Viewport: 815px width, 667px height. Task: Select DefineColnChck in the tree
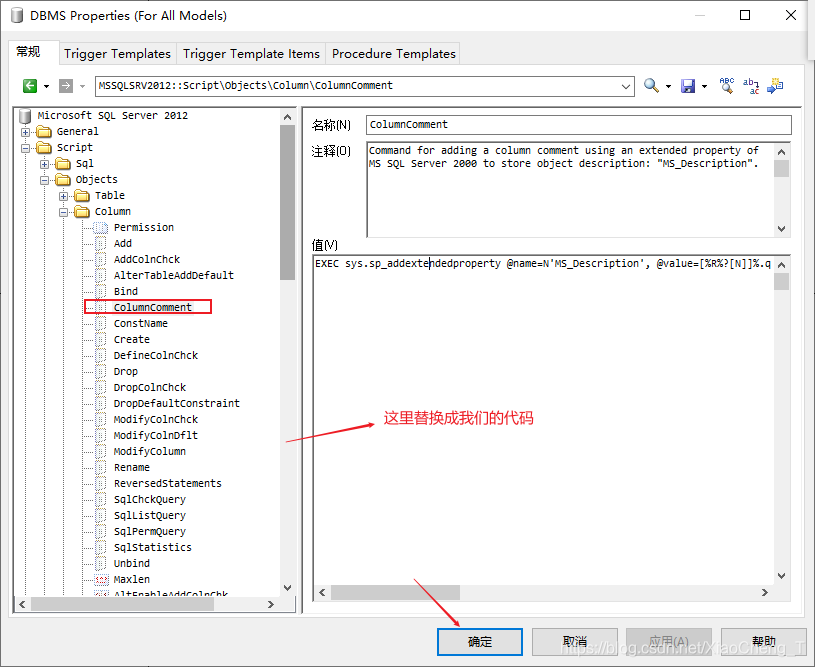tap(156, 356)
